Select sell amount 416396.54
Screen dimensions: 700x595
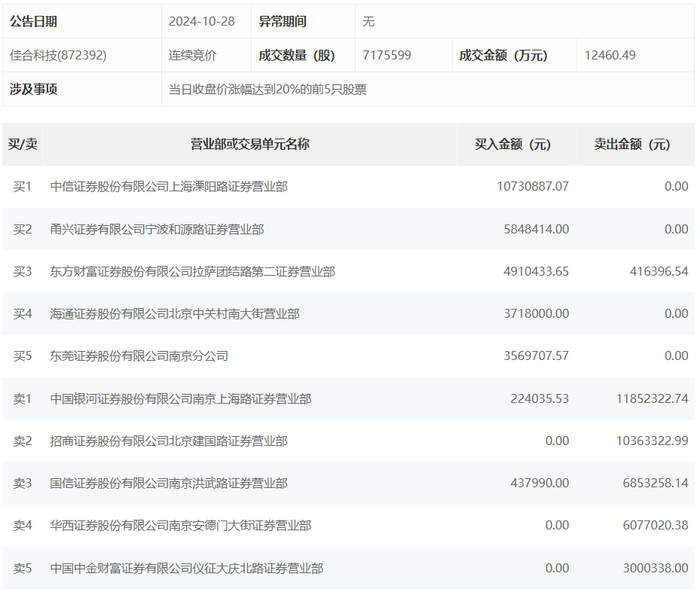659,272
